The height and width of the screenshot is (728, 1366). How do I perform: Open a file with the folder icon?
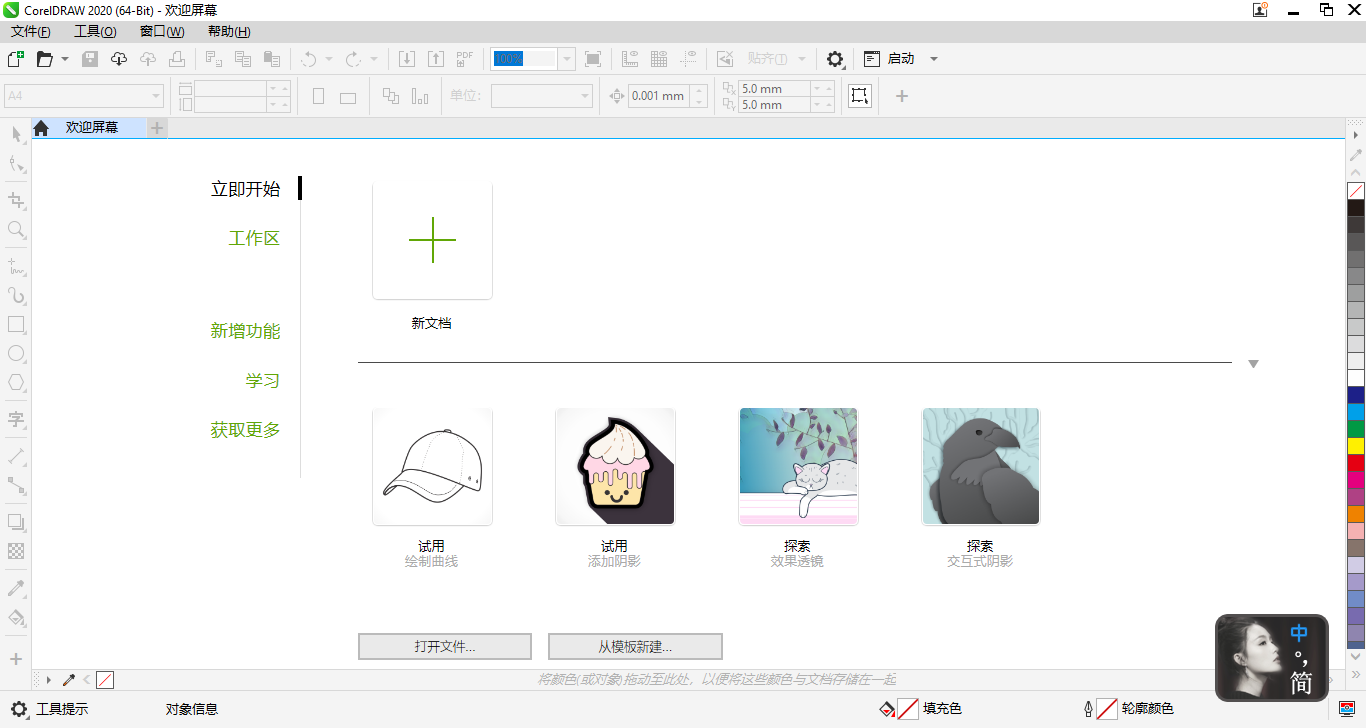point(44,59)
